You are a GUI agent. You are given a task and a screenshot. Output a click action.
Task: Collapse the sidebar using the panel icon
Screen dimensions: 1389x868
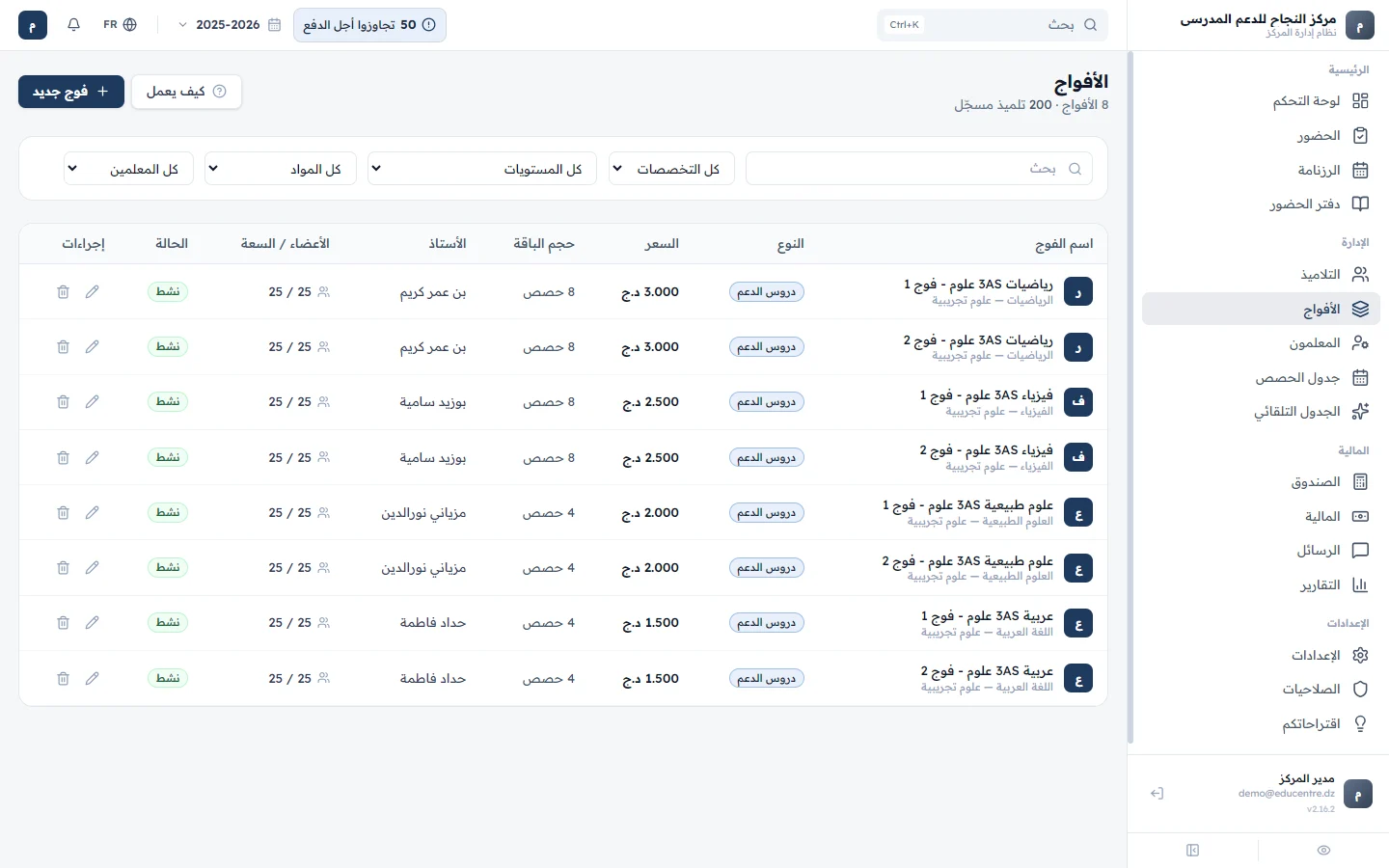pos(1193,851)
